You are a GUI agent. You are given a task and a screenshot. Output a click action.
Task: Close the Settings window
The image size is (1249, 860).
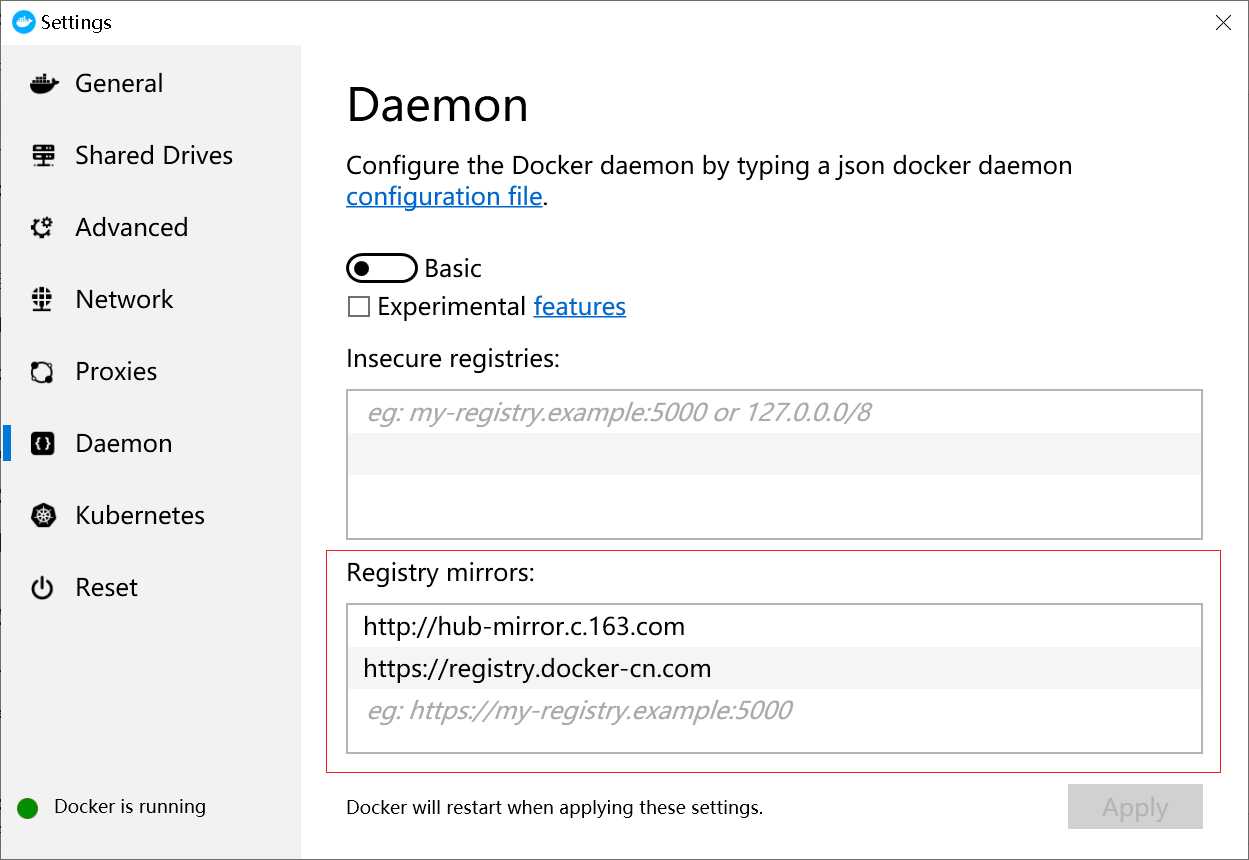click(x=1223, y=22)
